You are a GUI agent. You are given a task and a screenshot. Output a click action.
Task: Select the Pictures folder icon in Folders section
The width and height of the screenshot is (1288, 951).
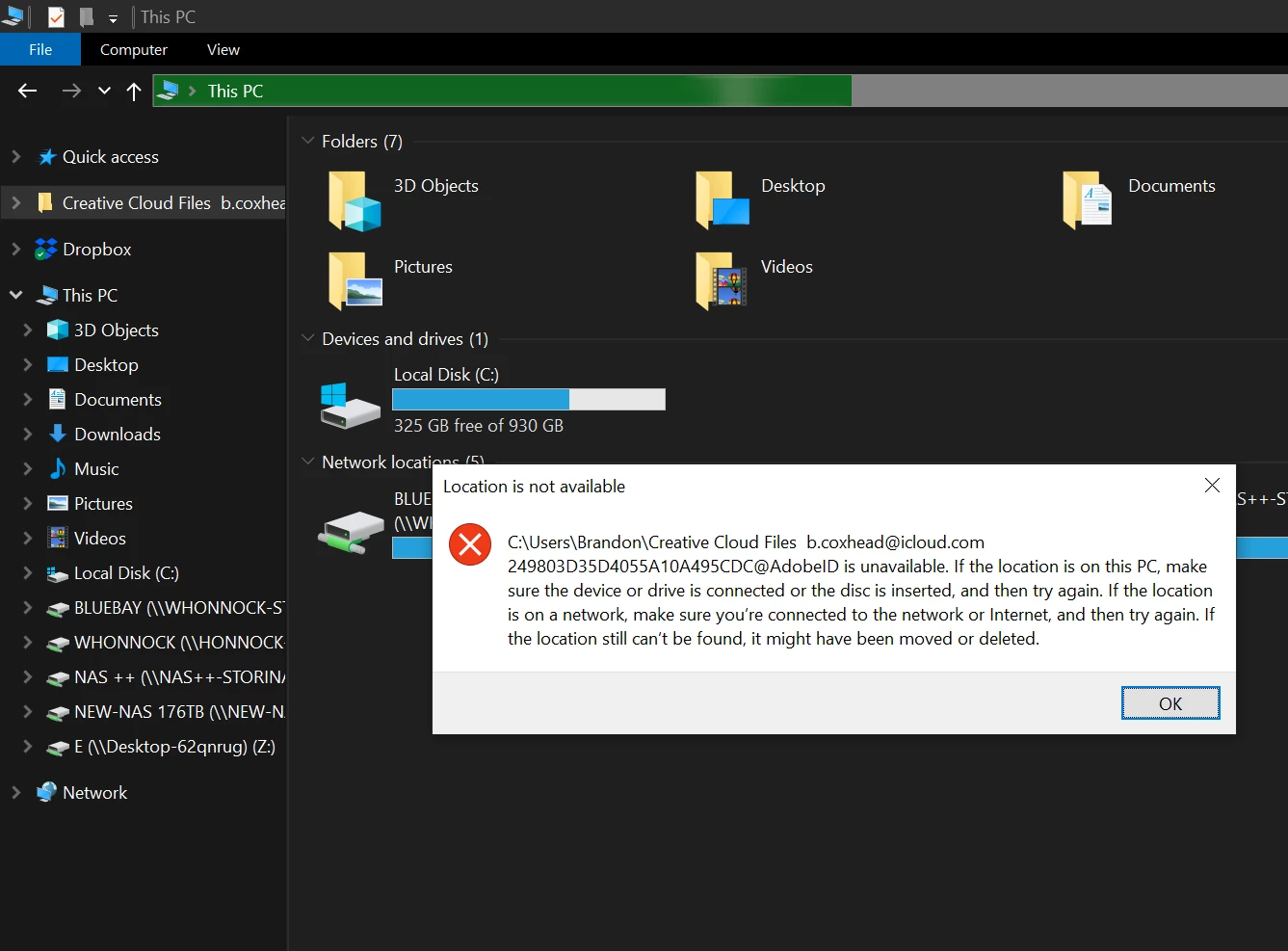(x=355, y=281)
